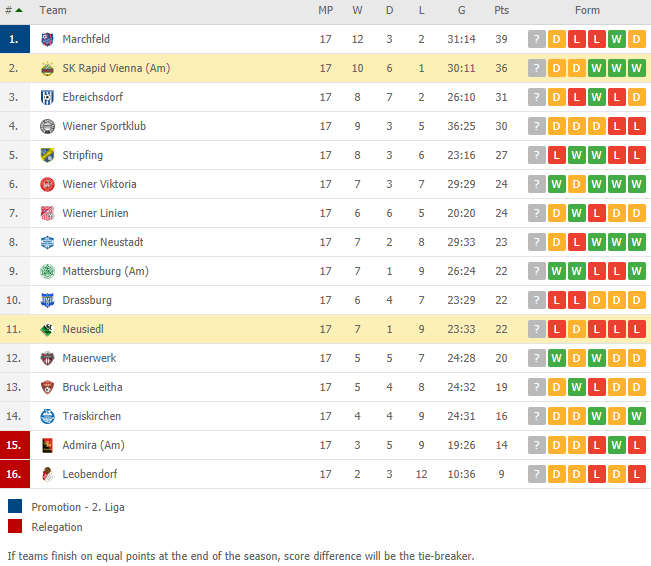The height and width of the screenshot is (566, 651).
Task: Click the SK Rapid Vienna crest icon
Action: (47, 69)
